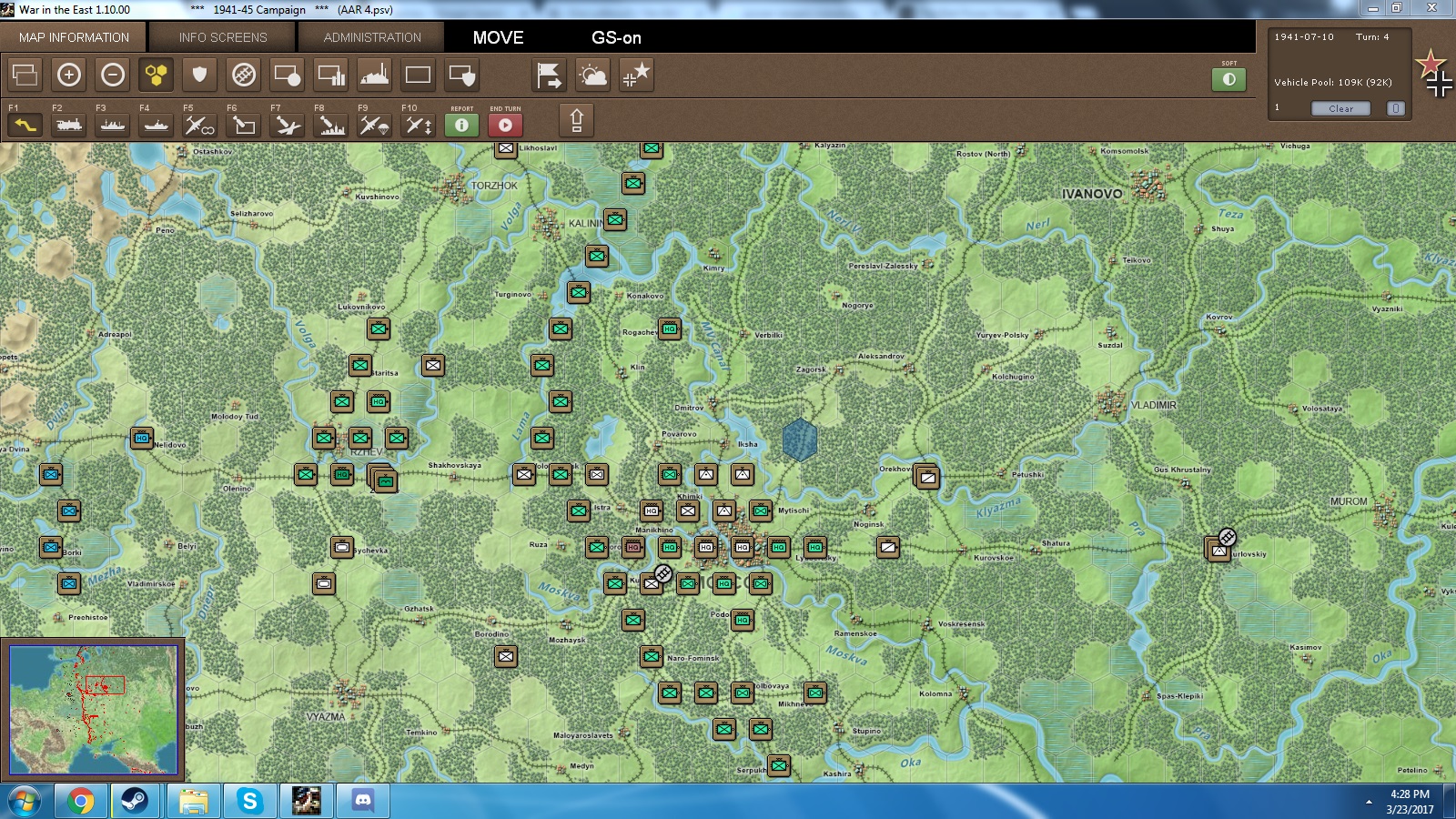Select the HQ counter near Nelidovo
Screen dimensions: 1456x819
[142, 438]
